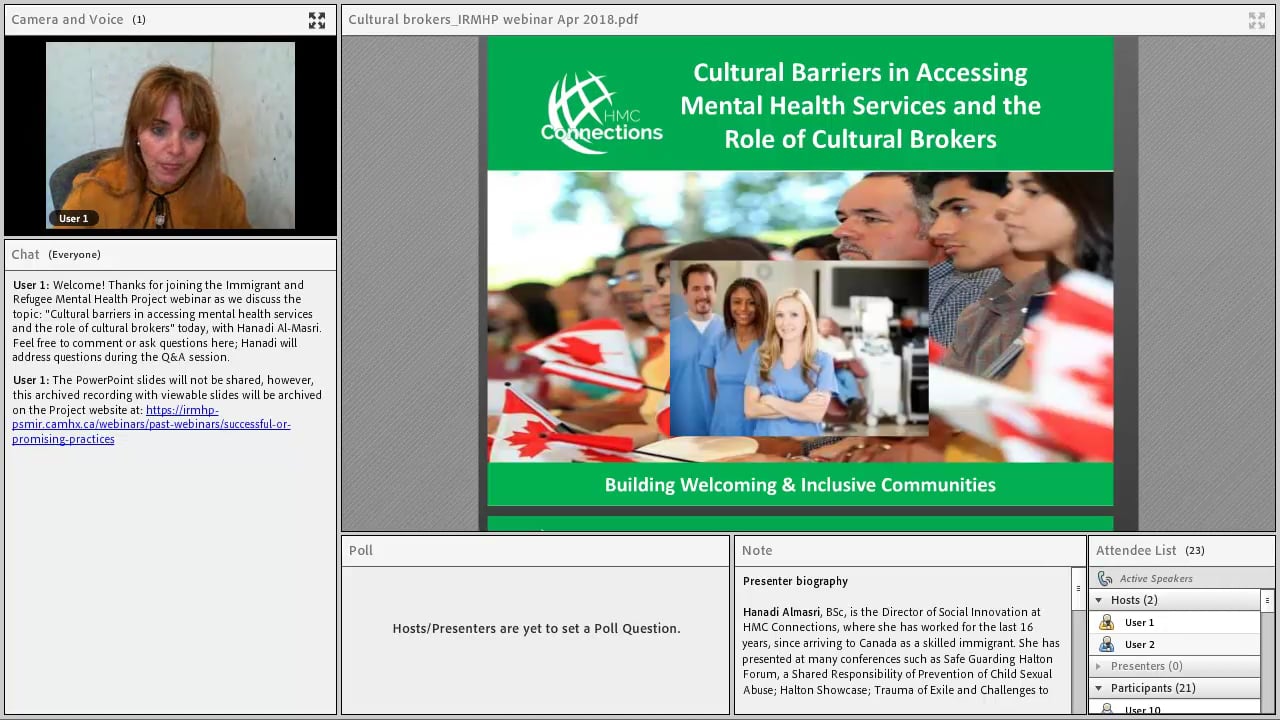Click the Attendee List (23) title
The image size is (1280, 720).
tap(1150, 550)
